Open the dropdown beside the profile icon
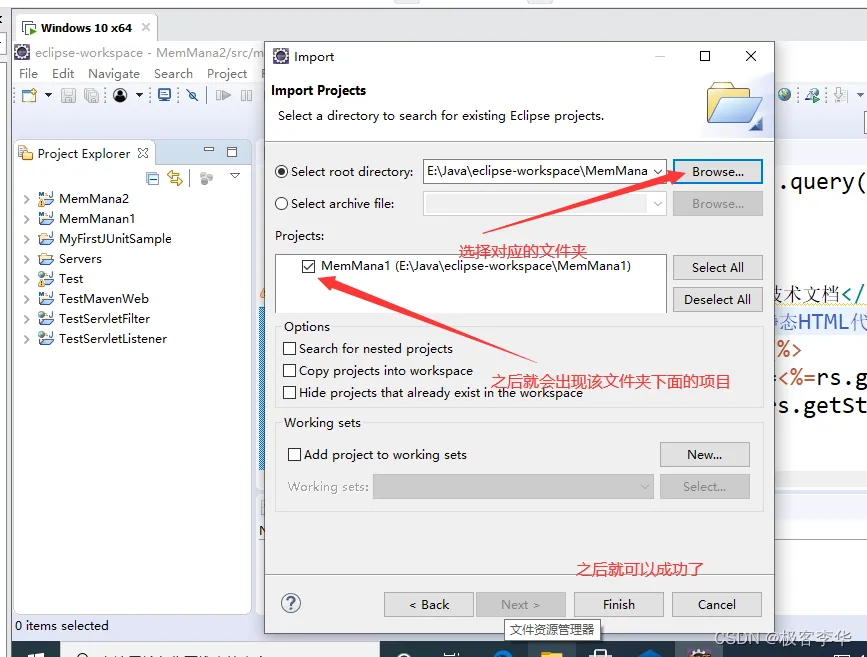 (x=139, y=95)
